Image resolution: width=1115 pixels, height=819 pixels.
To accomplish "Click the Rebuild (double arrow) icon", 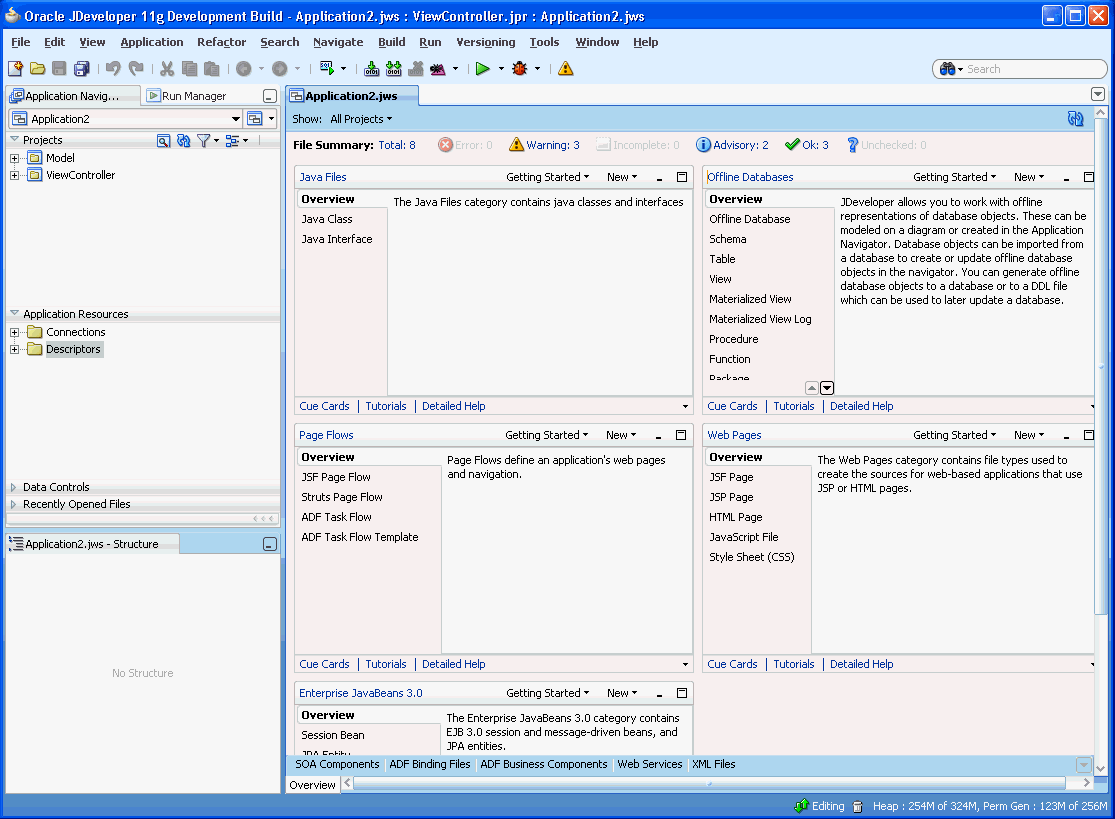I will (394, 69).
